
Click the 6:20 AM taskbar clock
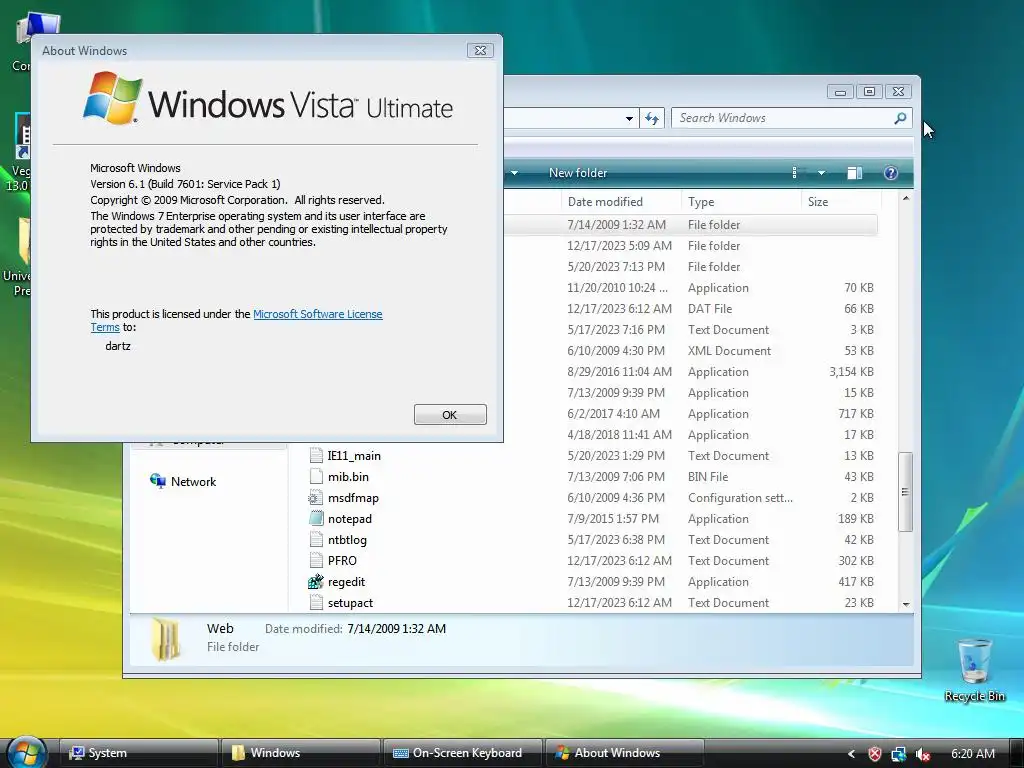(x=972, y=754)
